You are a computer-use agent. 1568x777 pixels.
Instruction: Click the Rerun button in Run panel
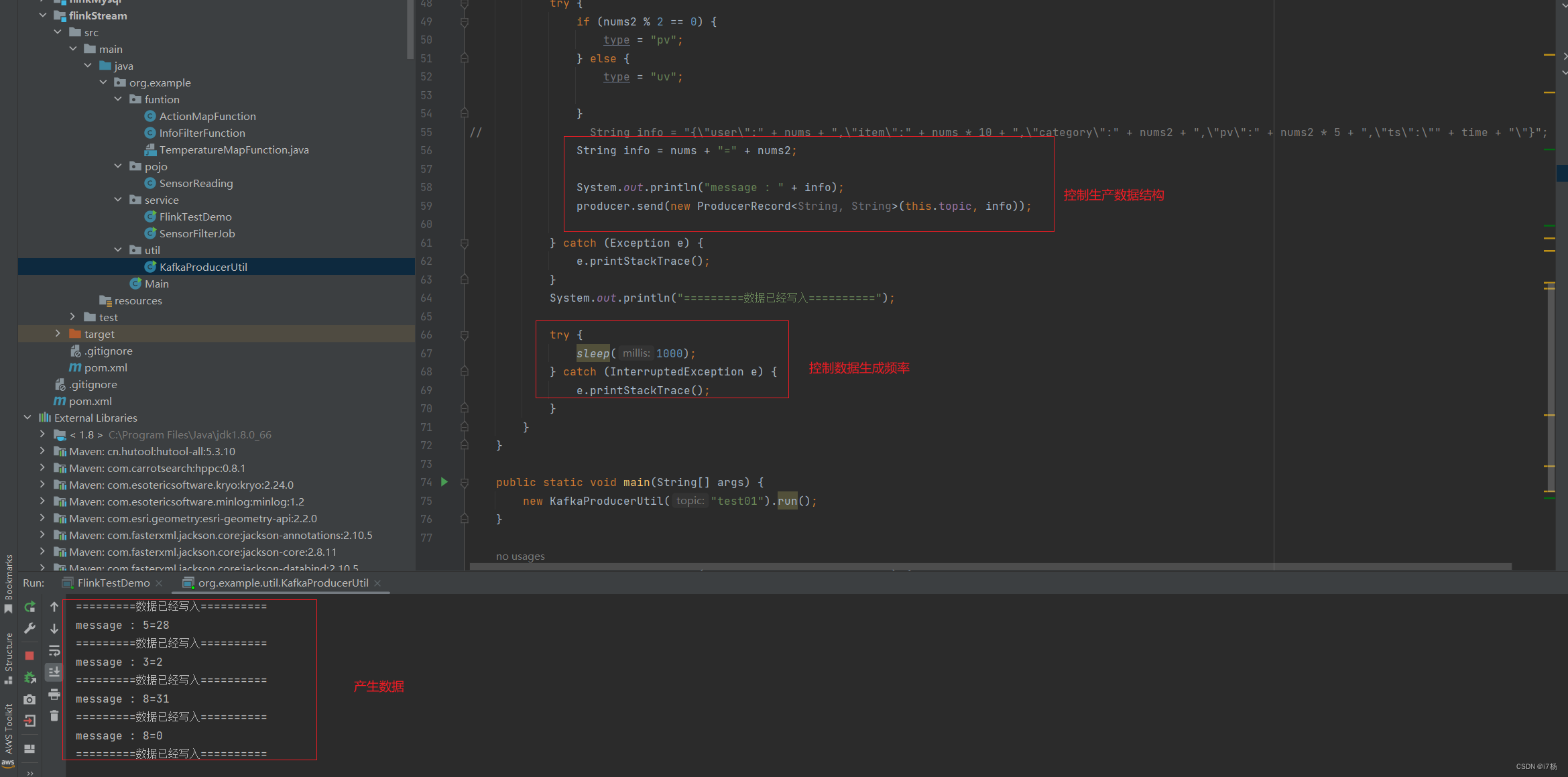[29, 607]
